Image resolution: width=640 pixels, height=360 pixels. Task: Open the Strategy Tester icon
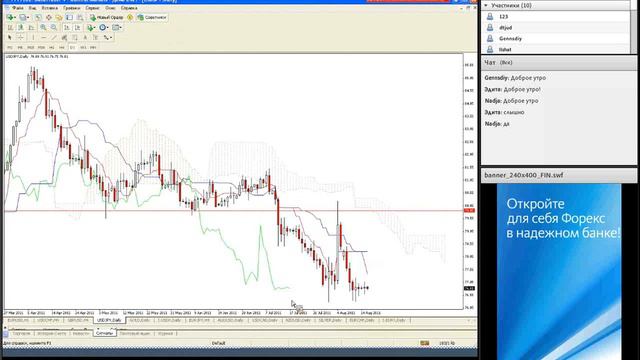click(80, 18)
